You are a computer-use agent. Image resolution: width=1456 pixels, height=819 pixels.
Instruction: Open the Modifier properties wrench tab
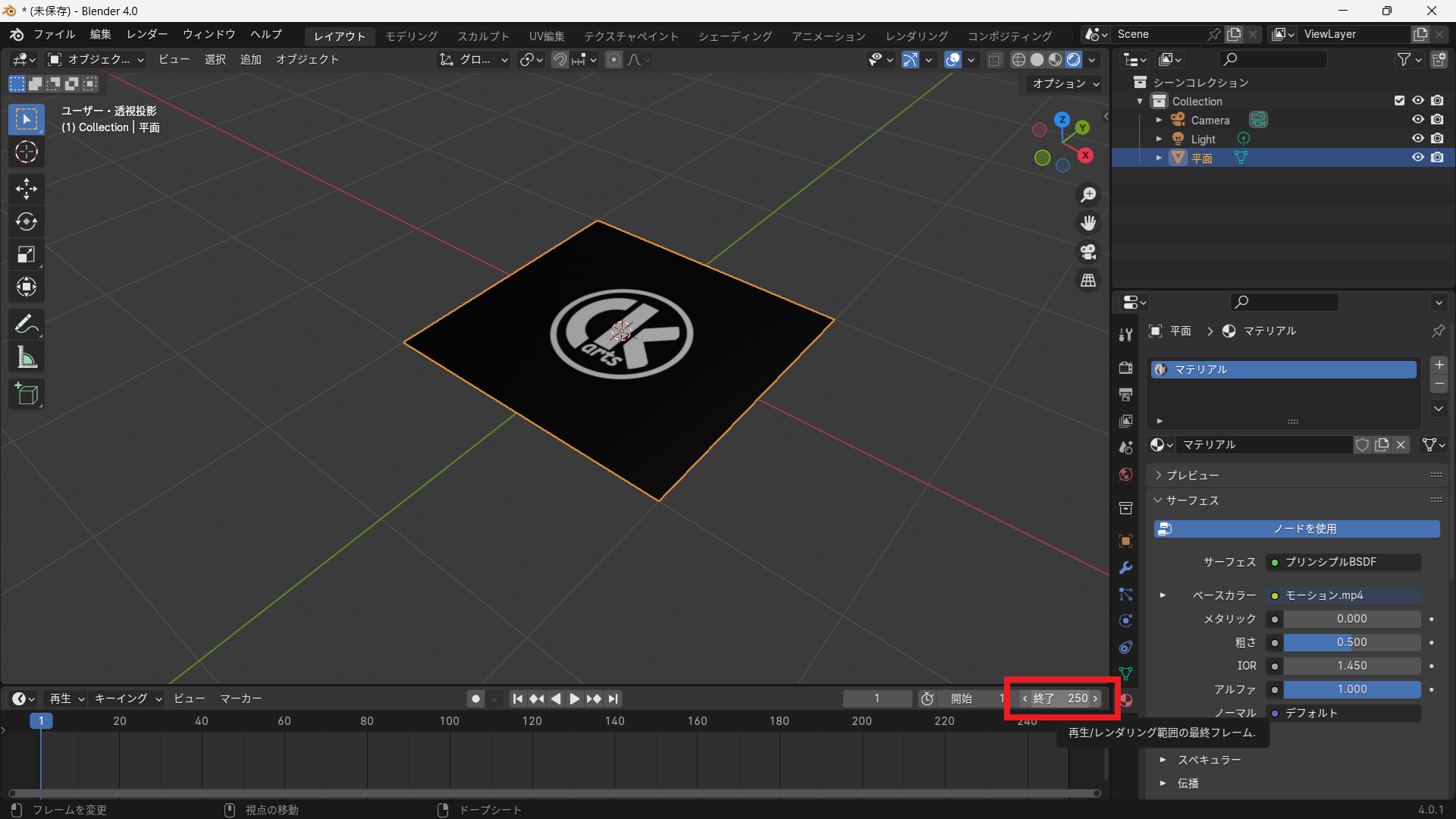1125,568
